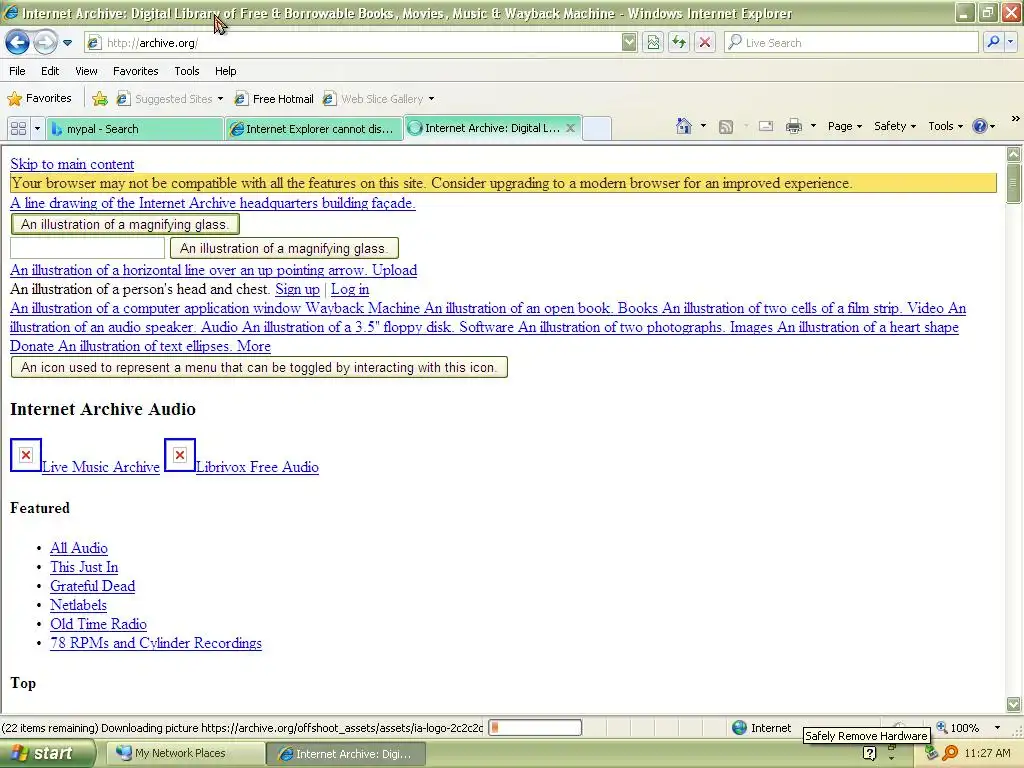1024x768 pixels.
Task: Open the Free Hotmail favorite link
Action: point(274,99)
